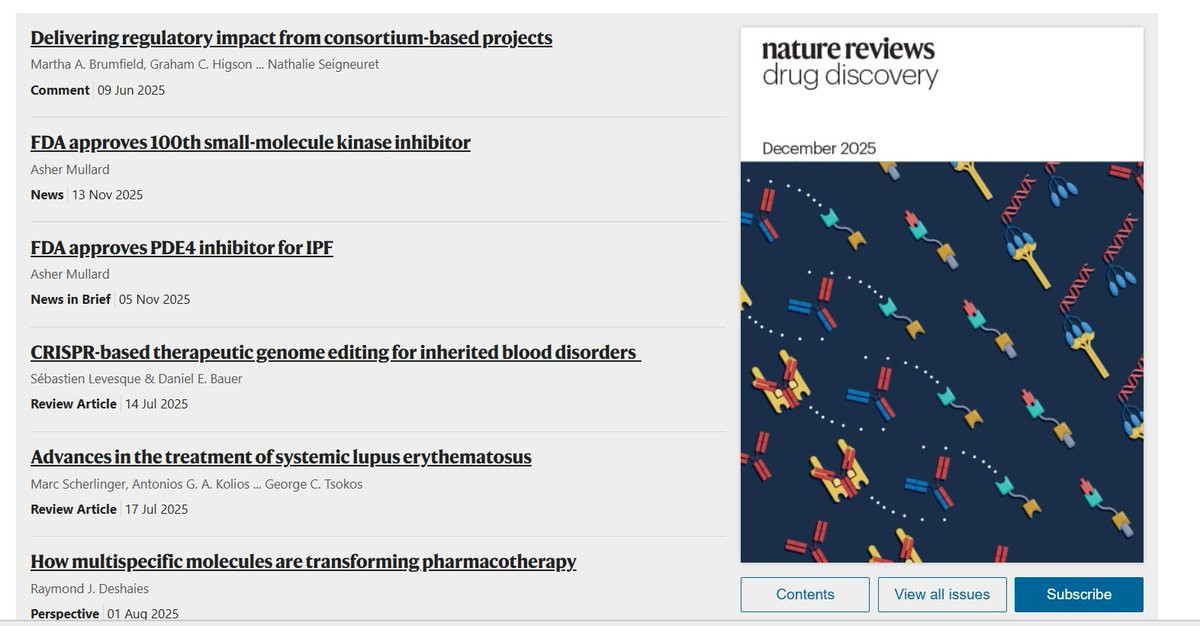
Task: Click the View all issues button
Action: click(x=942, y=594)
